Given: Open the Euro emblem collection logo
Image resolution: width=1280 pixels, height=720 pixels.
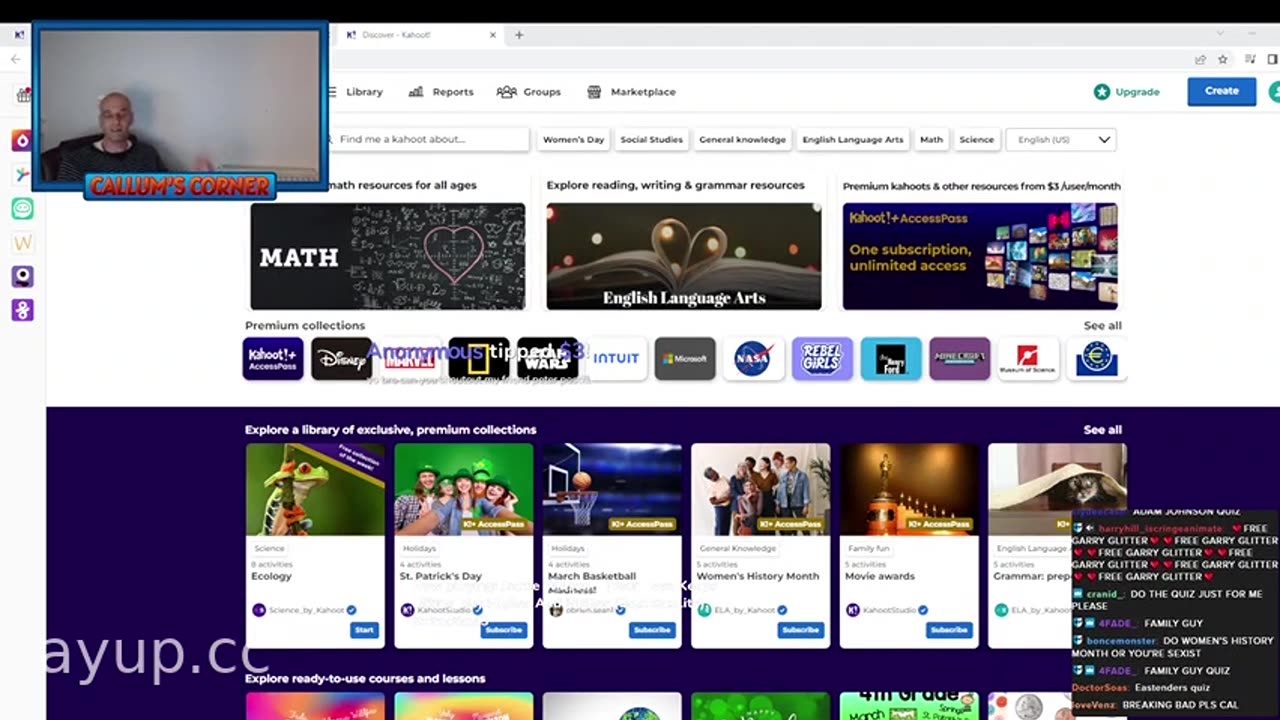Looking at the screenshot, I should (1096, 359).
